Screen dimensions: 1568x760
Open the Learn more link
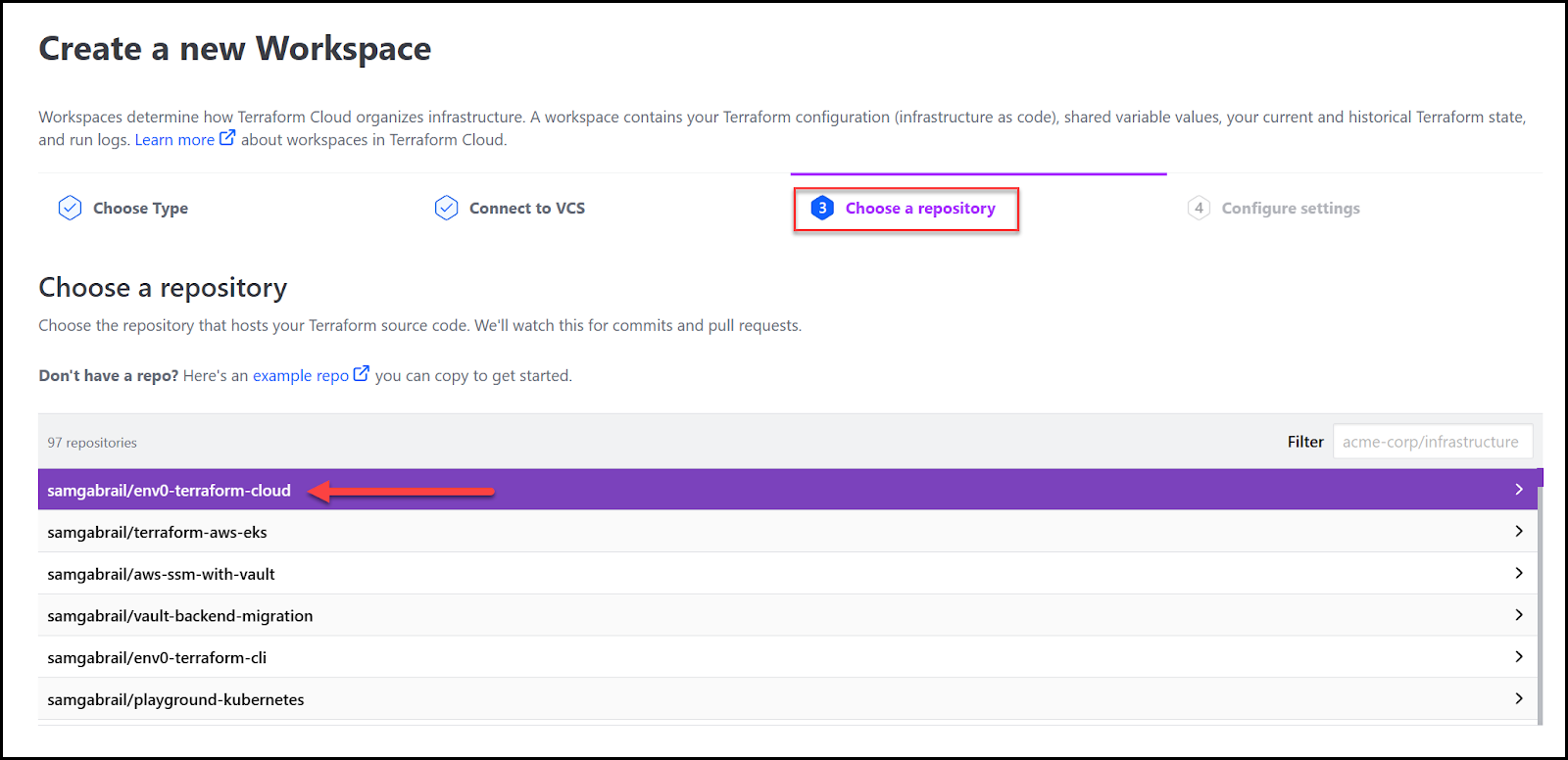[174, 138]
